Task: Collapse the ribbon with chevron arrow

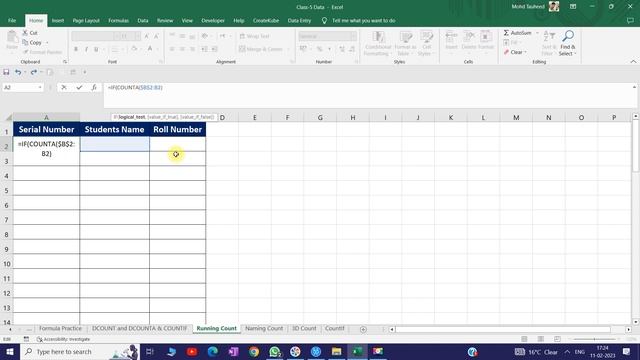Action: pos(633,62)
